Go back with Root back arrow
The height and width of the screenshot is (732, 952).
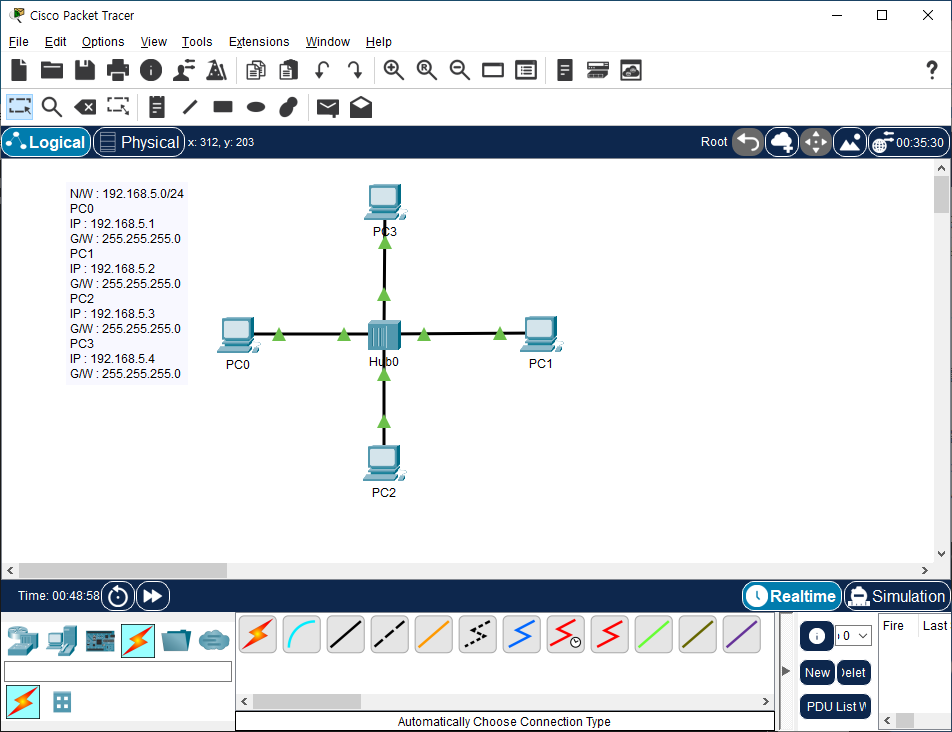748,142
